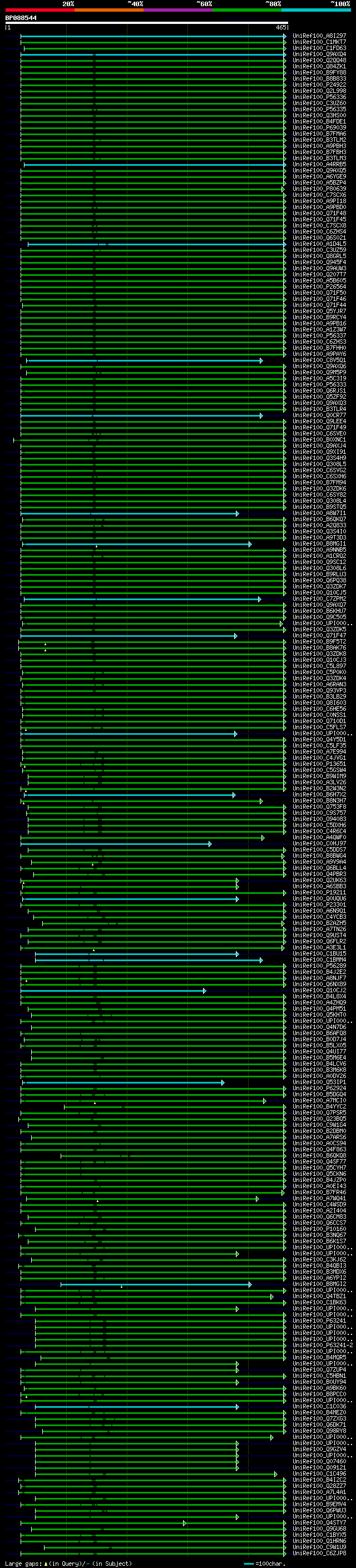This screenshot has width=356, height=1568.
Task: Select label UniRef100_C1C036
Action: click(x=319, y=1407)
